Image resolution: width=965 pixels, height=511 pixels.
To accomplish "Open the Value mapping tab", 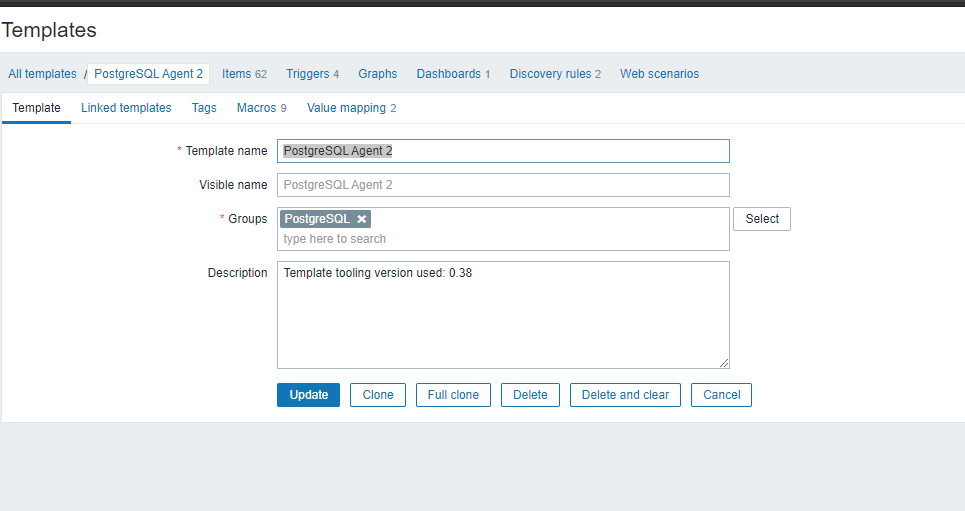I will point(351,108).
